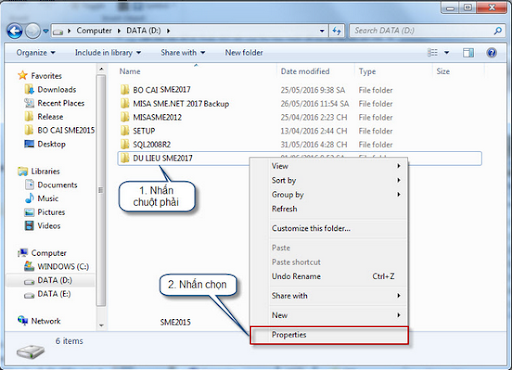This screenshot has height=370, width=512.
Task: Click the Favorites star icon
Action: pos(22,75)
